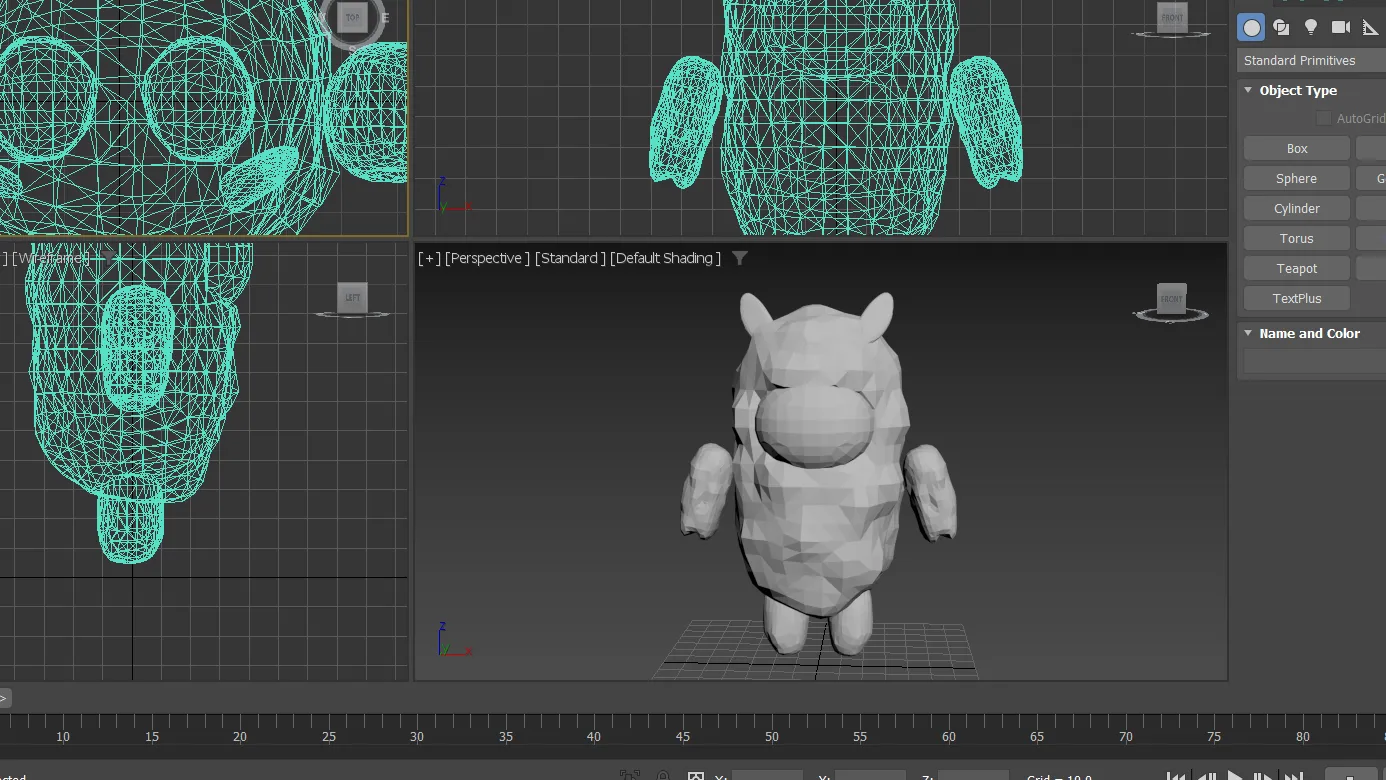
Task: Click the Helpers triangle ruler icon
Action: point(1370,28)
